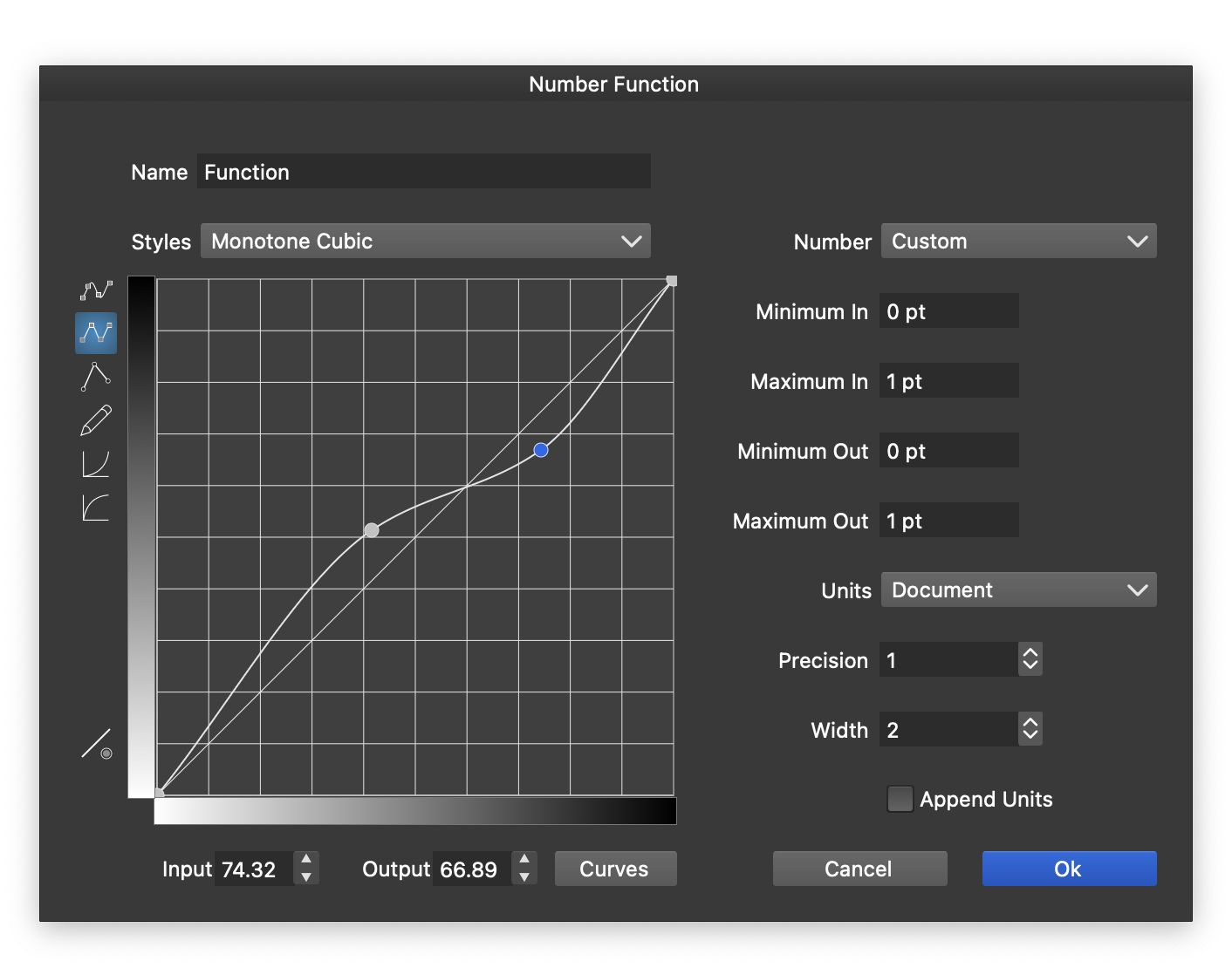Click the blue selected curve control point
1232x968 pixels.
tap(541, 450)
